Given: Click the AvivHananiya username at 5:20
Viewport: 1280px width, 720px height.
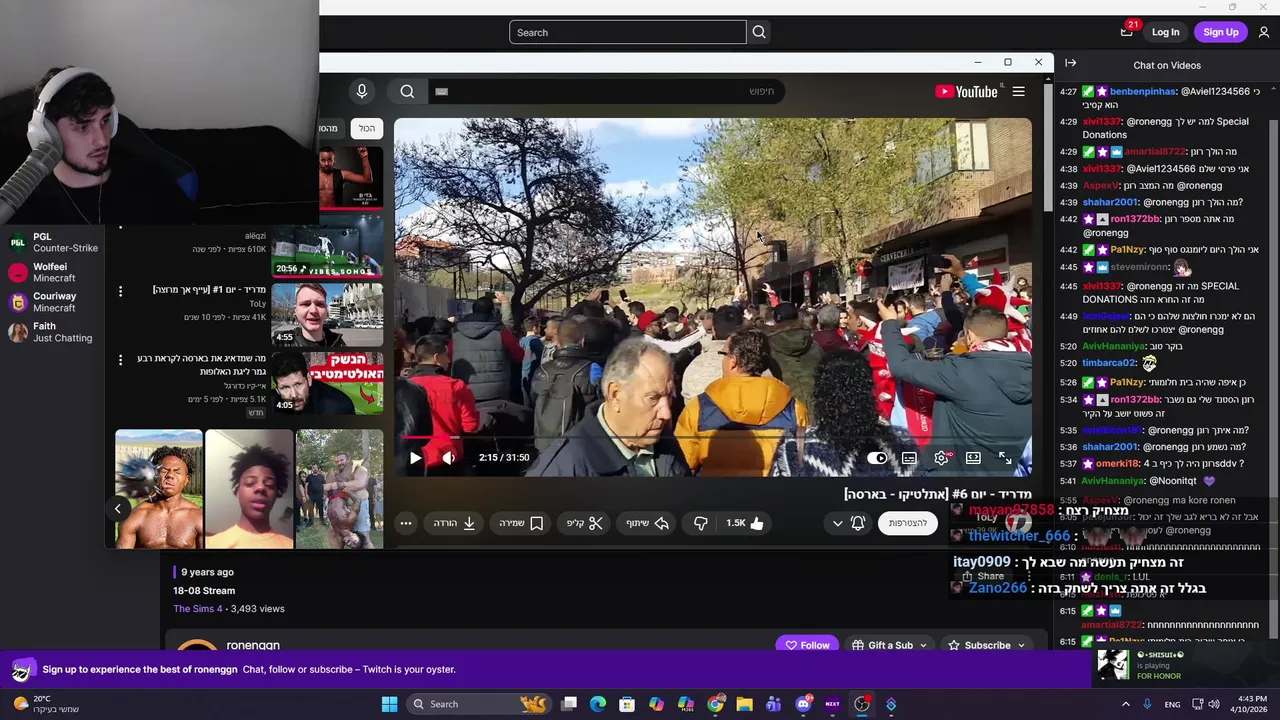Looking at the screenshot, I should coord(1114,346).
